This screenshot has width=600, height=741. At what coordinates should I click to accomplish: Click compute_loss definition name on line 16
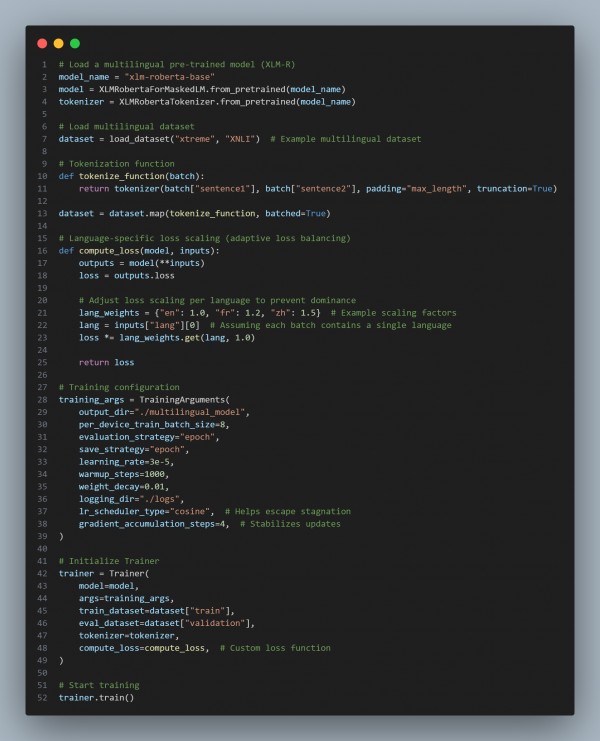(x=109, y=250)
